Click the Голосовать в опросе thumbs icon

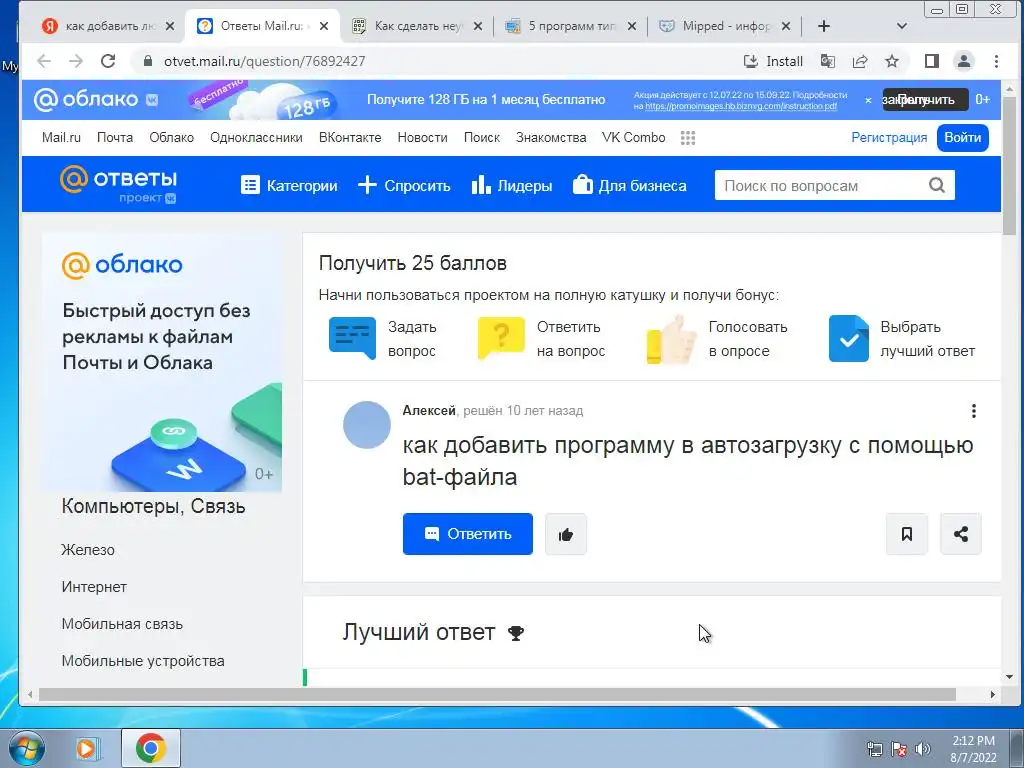672,338
